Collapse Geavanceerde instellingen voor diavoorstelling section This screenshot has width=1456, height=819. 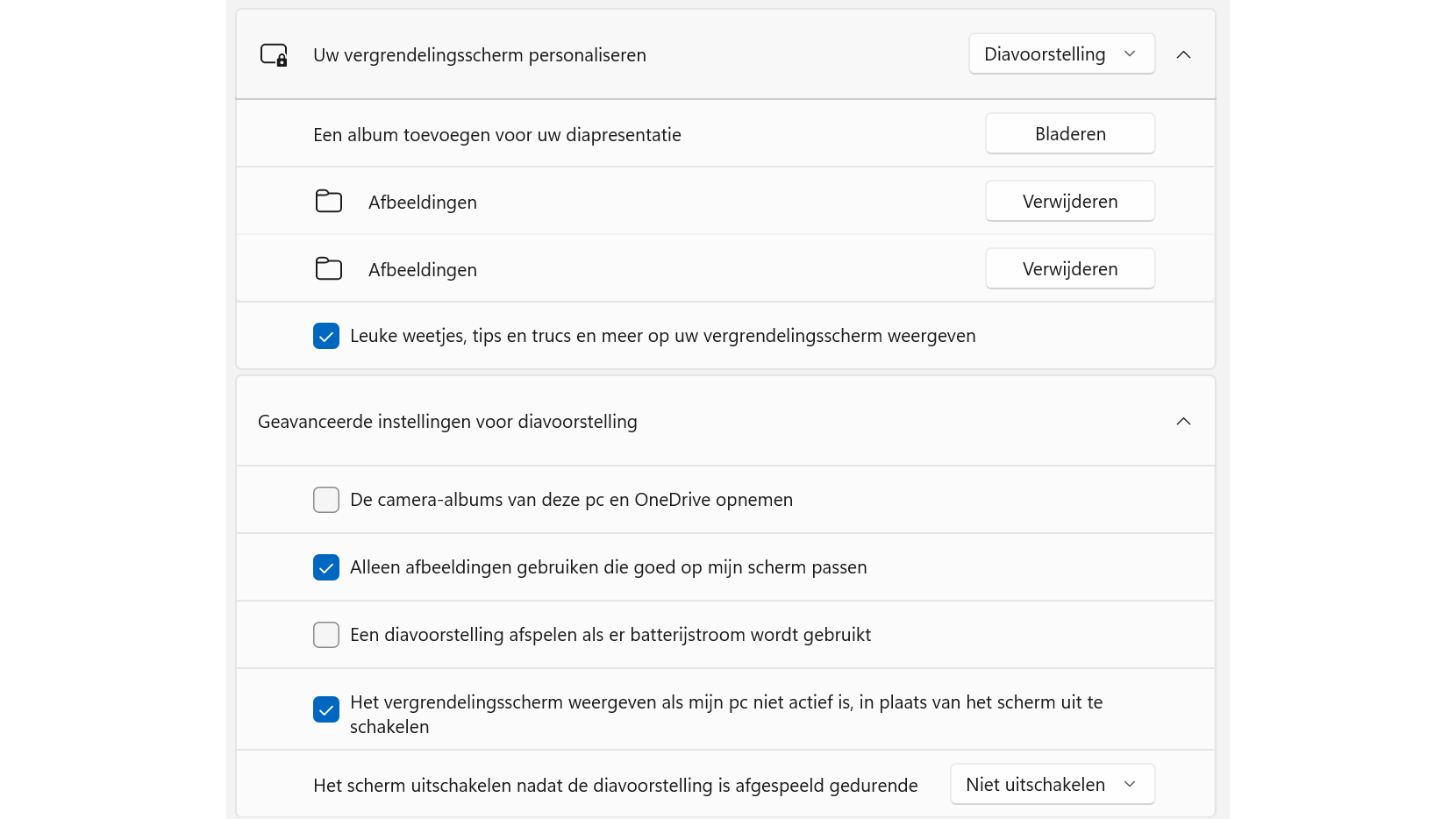[1183, 422]
